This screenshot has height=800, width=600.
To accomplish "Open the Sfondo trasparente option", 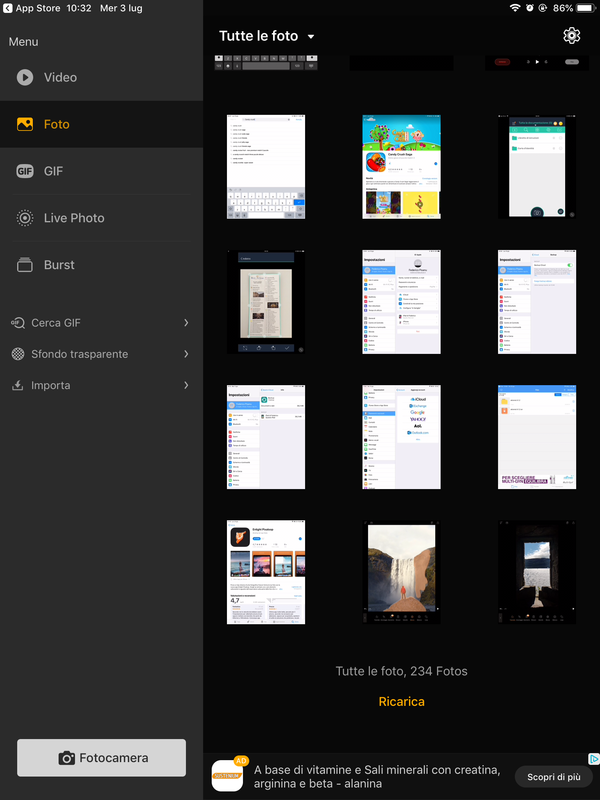I will pyautogui.click(x=102, y=354).
